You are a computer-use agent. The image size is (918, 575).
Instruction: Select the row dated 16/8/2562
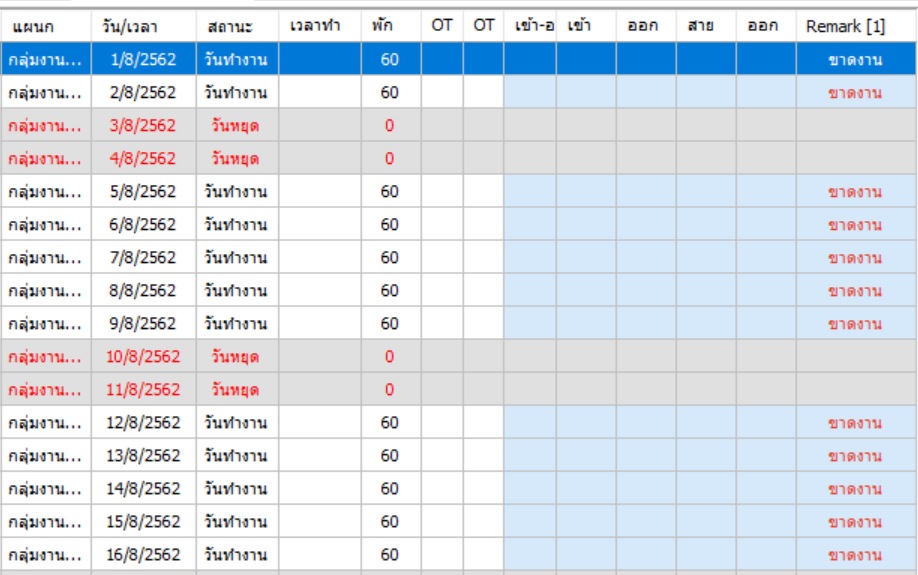458,555
